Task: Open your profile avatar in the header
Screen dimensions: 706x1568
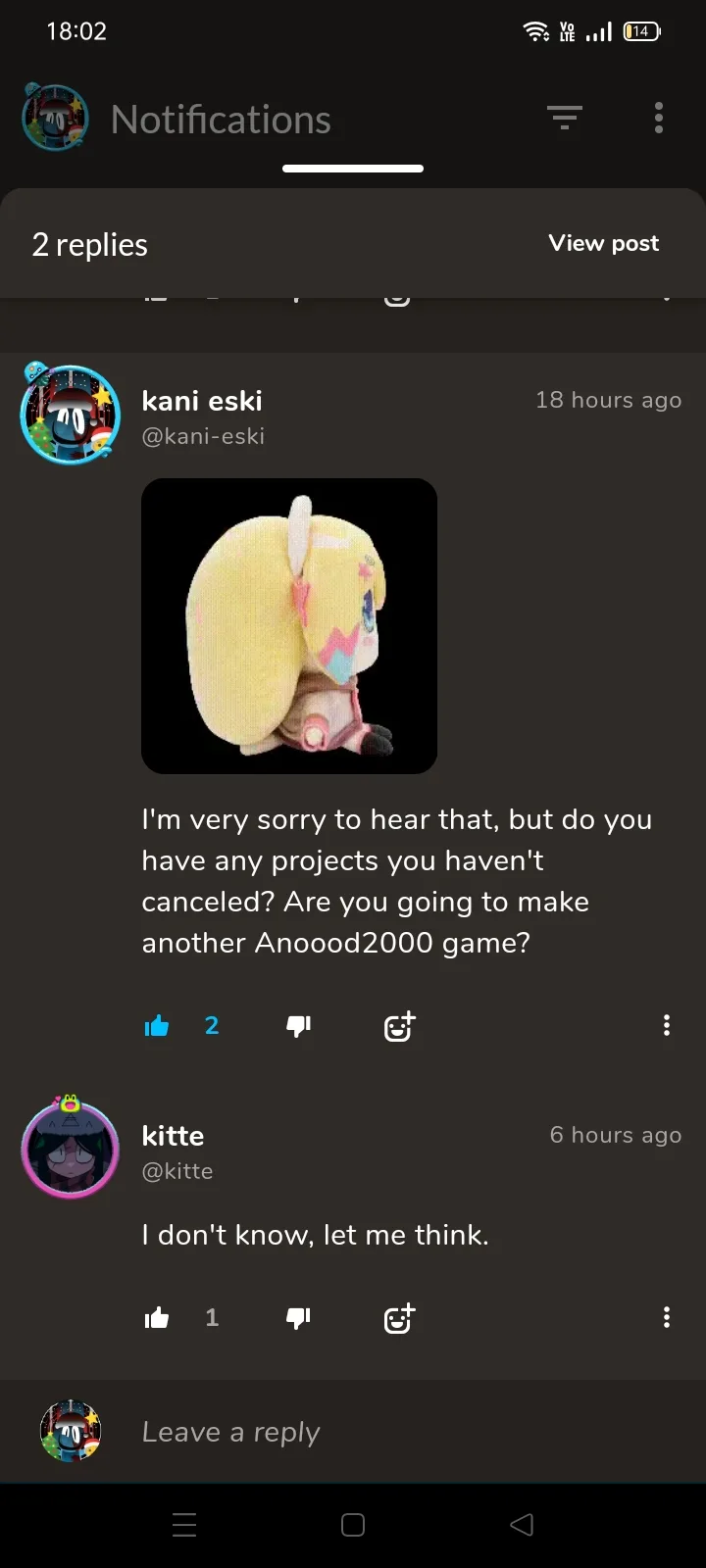Action: [x=55, y=118]
